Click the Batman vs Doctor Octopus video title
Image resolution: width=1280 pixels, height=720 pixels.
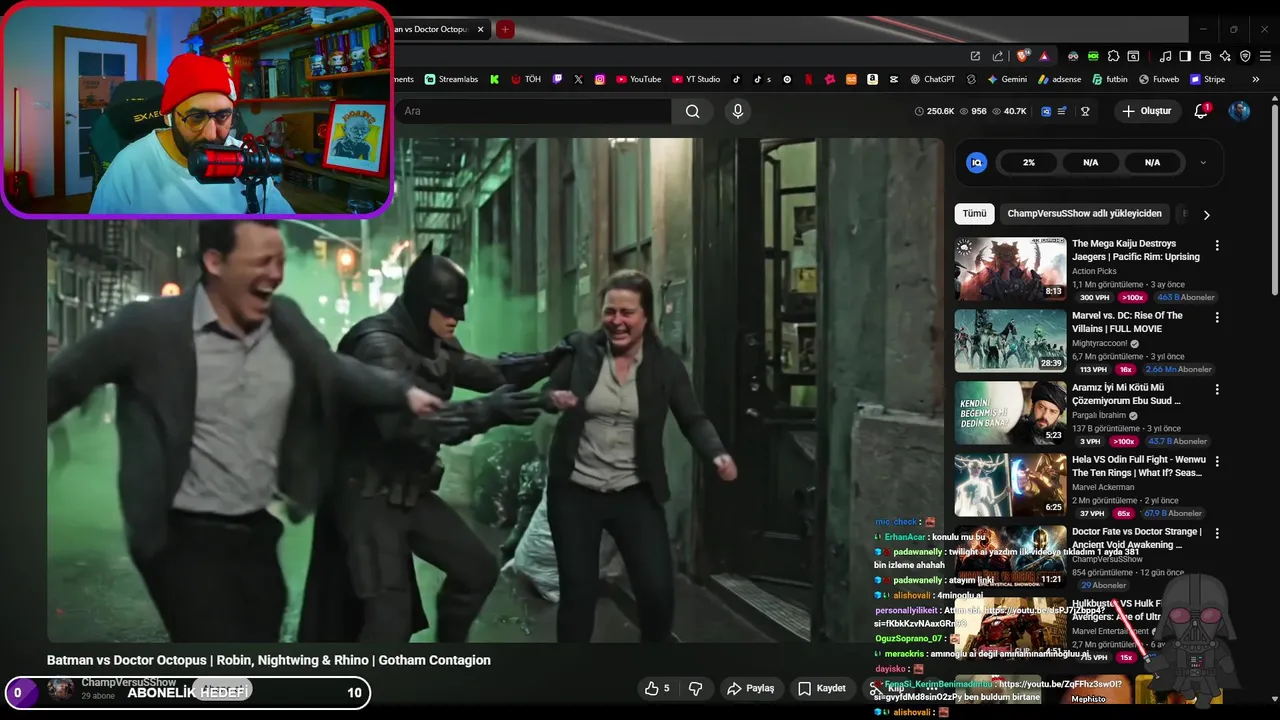[269, 660]
